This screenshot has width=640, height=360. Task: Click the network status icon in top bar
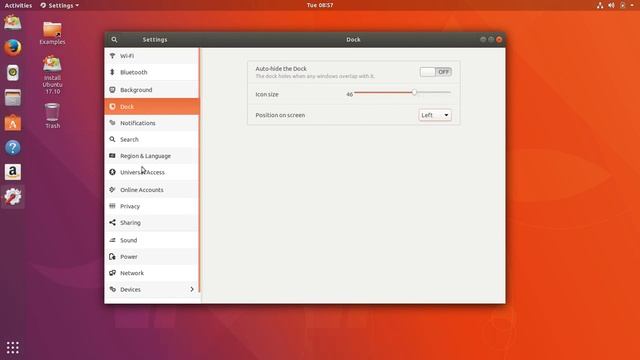click(x=600, y=5)
